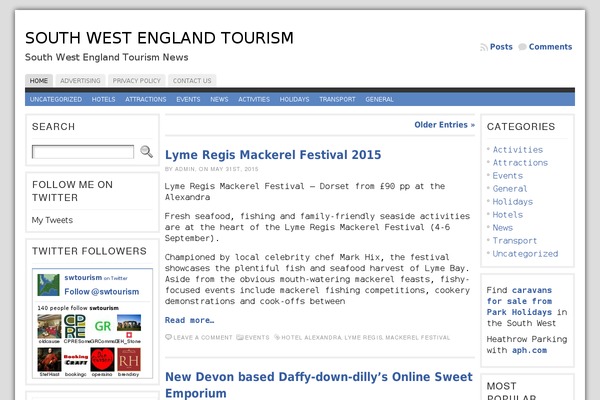
Task: Click the Comments feed link text
Action: 551,47
